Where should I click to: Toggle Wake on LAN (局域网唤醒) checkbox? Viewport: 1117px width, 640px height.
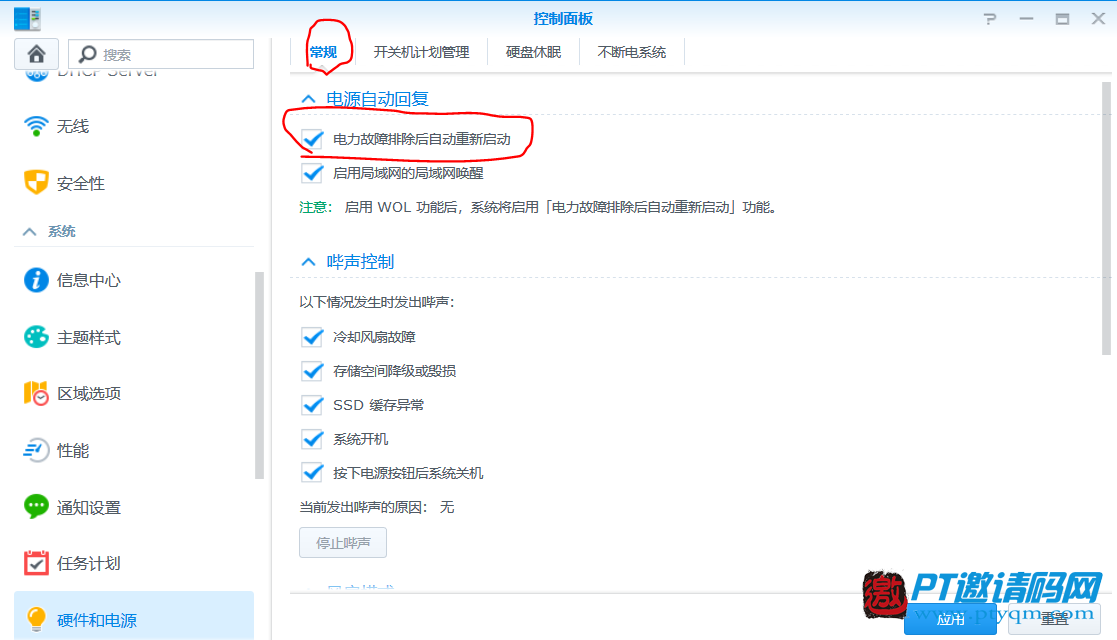(x=312, y=173)
